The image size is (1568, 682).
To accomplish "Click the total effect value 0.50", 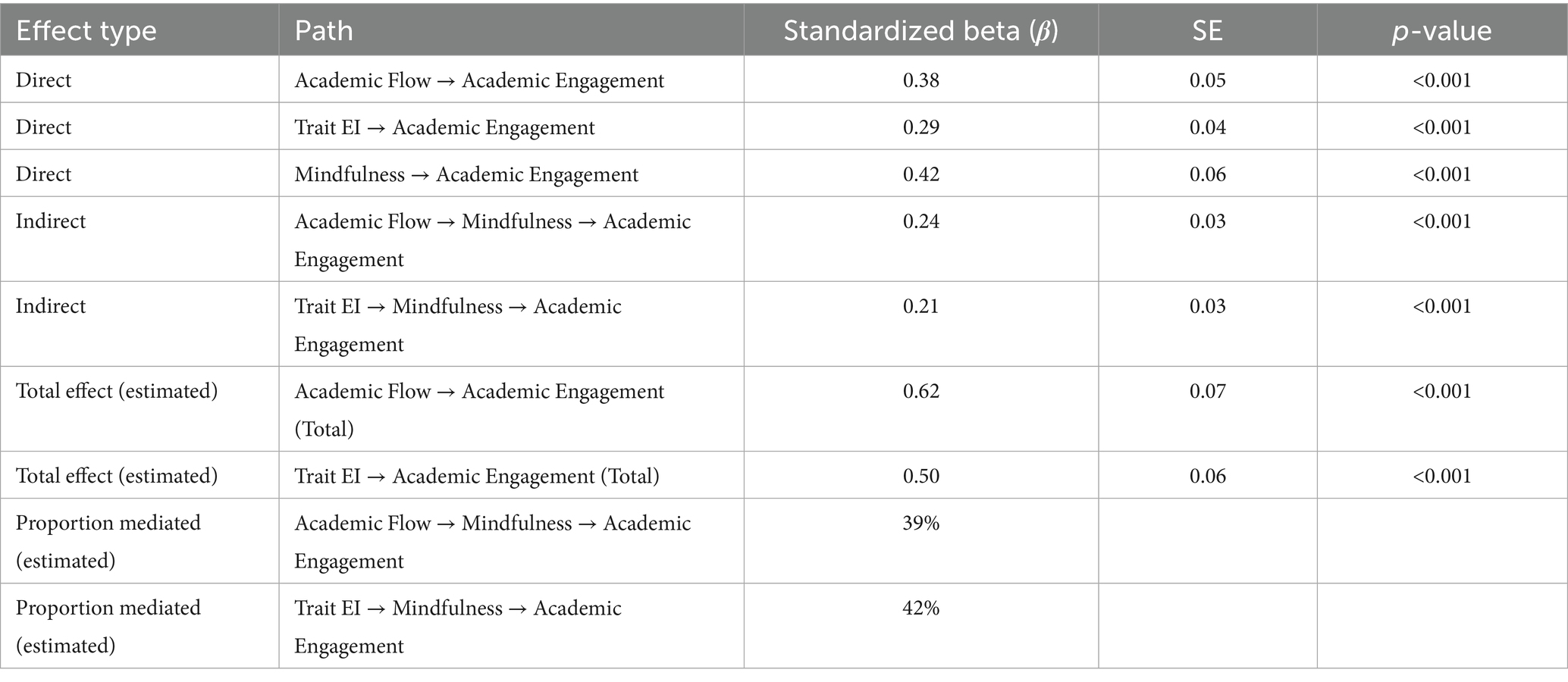I will pyautogui.click(x=920, y=476).
